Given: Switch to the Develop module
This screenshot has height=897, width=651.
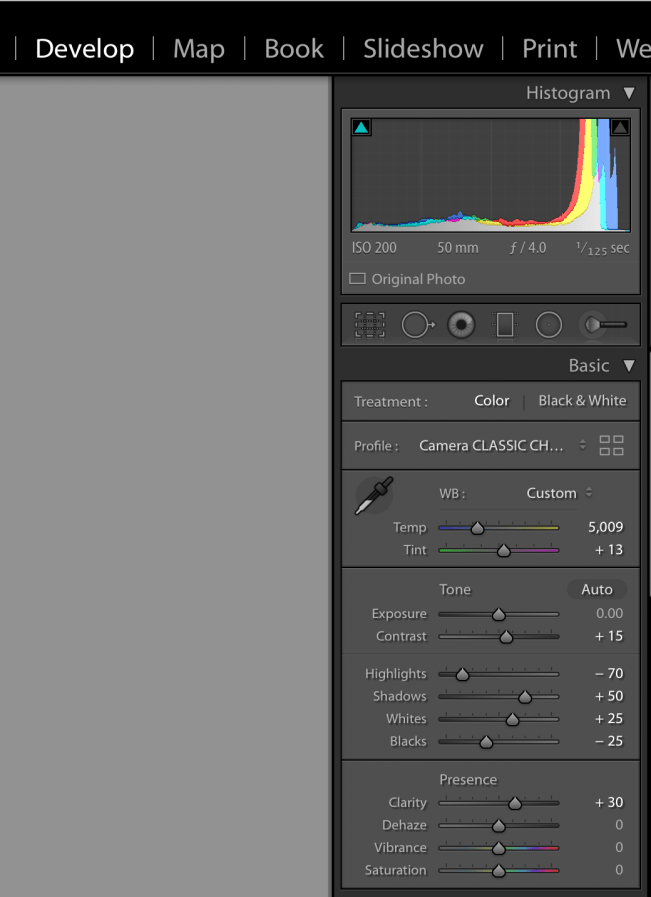Looking at the screenshot, I should coord(85,49).
